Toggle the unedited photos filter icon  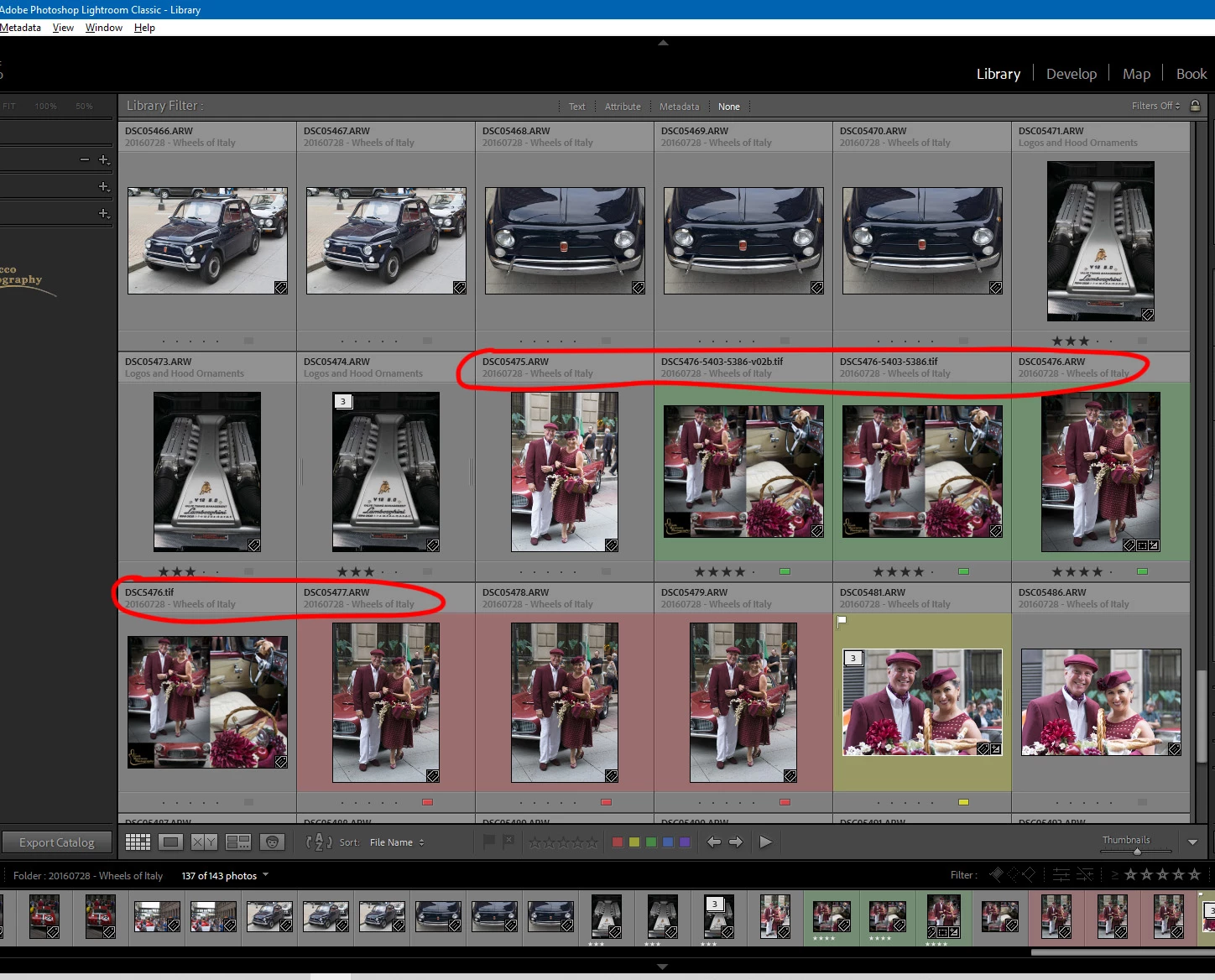(x=1085, y=874)
